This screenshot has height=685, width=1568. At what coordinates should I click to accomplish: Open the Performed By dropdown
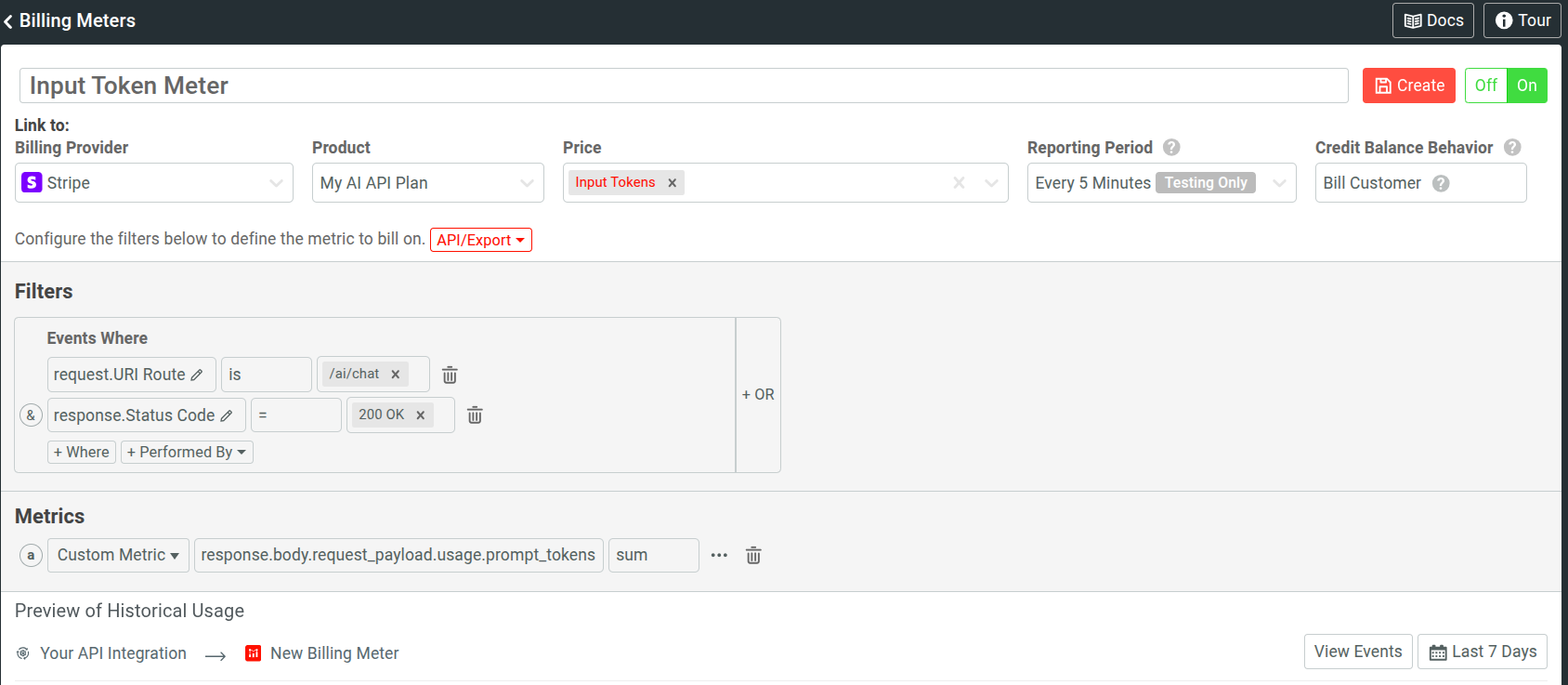[187, 453]
